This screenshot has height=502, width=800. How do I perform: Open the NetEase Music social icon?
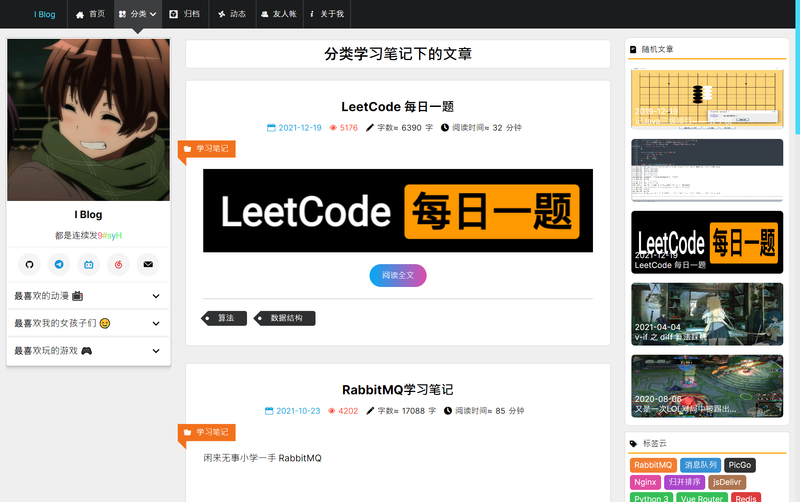pos(118,264)
